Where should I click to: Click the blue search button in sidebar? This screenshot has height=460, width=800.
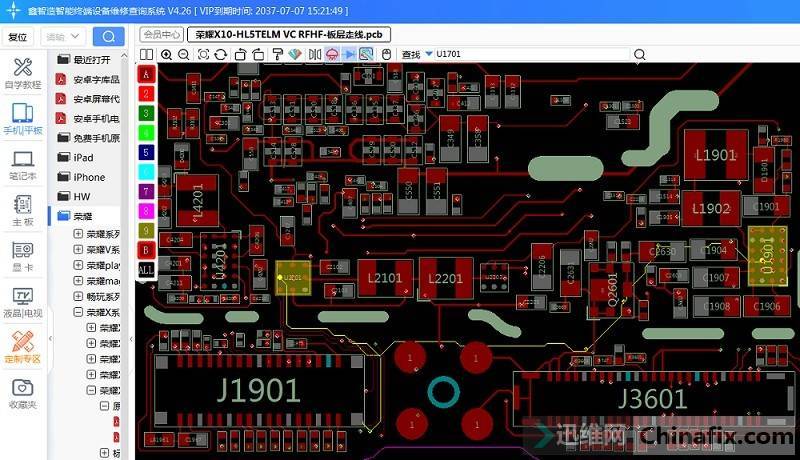(x=108, y=37)
